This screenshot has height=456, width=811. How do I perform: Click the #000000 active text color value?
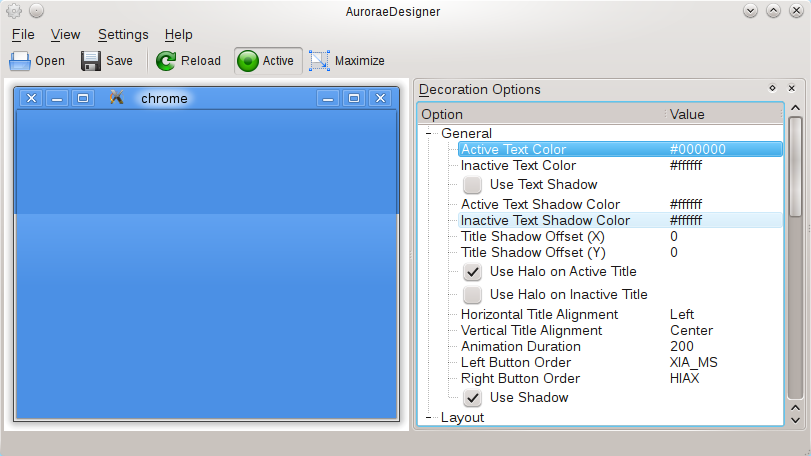pyautogui.click(x=698, y=149)
